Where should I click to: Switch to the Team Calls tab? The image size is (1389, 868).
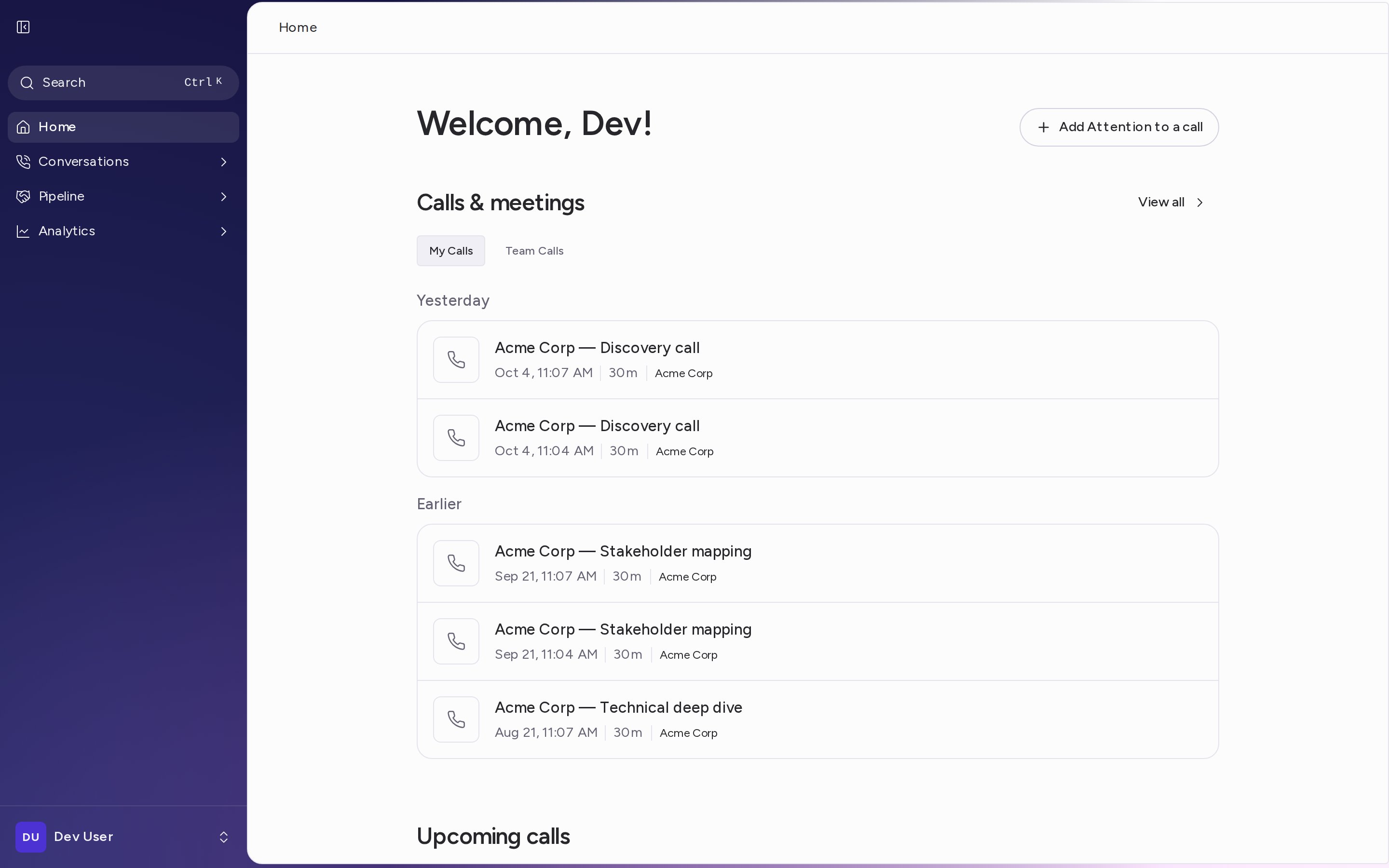(534, 251)
